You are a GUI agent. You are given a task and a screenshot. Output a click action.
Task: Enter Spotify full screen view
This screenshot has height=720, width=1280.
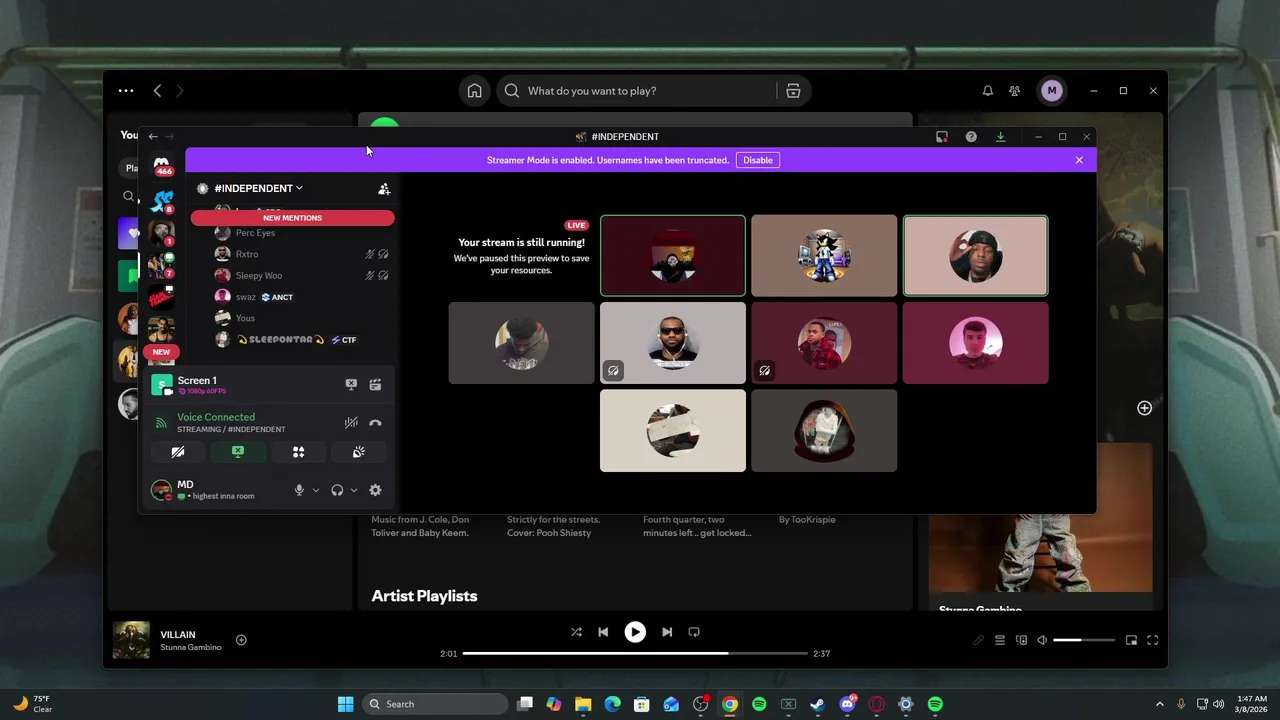pyautogui.click(x=1153, y=640)
